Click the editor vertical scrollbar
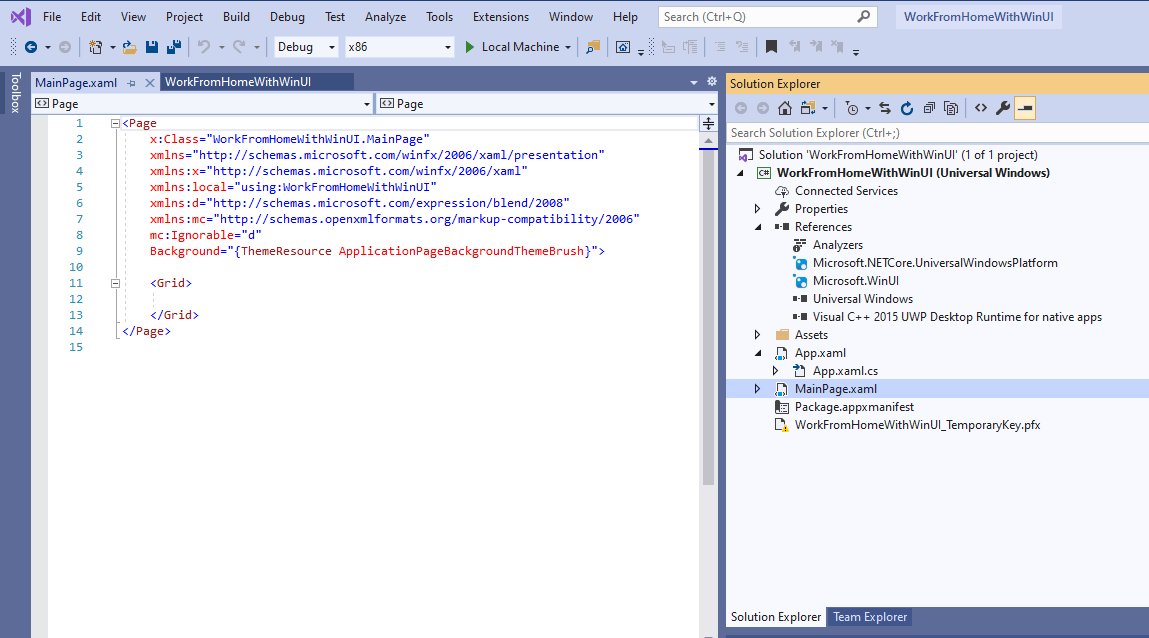This screenshot has width=1149, height=638. 709,319
